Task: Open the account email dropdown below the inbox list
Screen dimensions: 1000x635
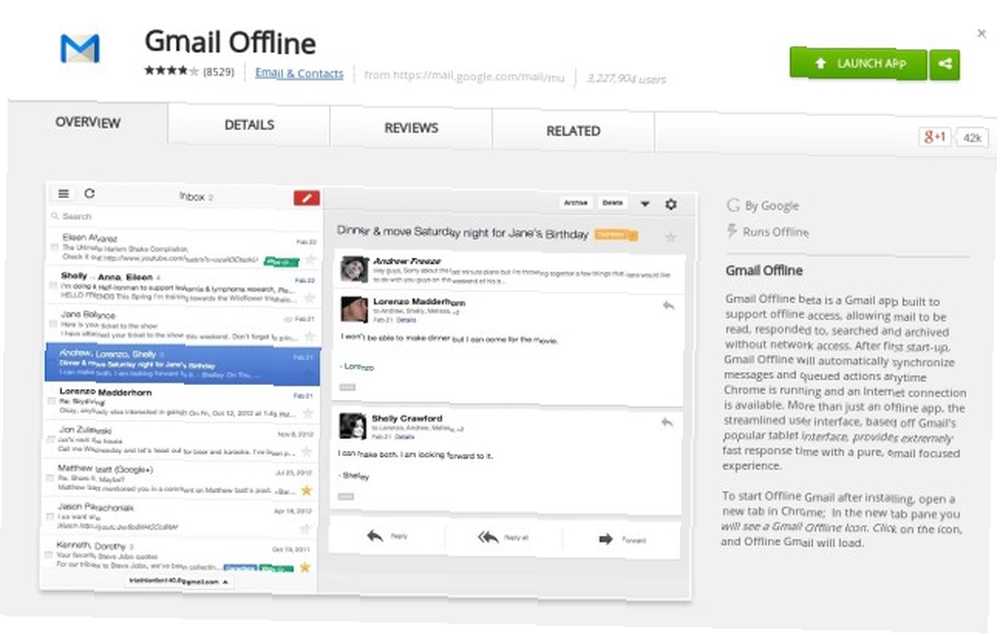Action: [179, 581]
